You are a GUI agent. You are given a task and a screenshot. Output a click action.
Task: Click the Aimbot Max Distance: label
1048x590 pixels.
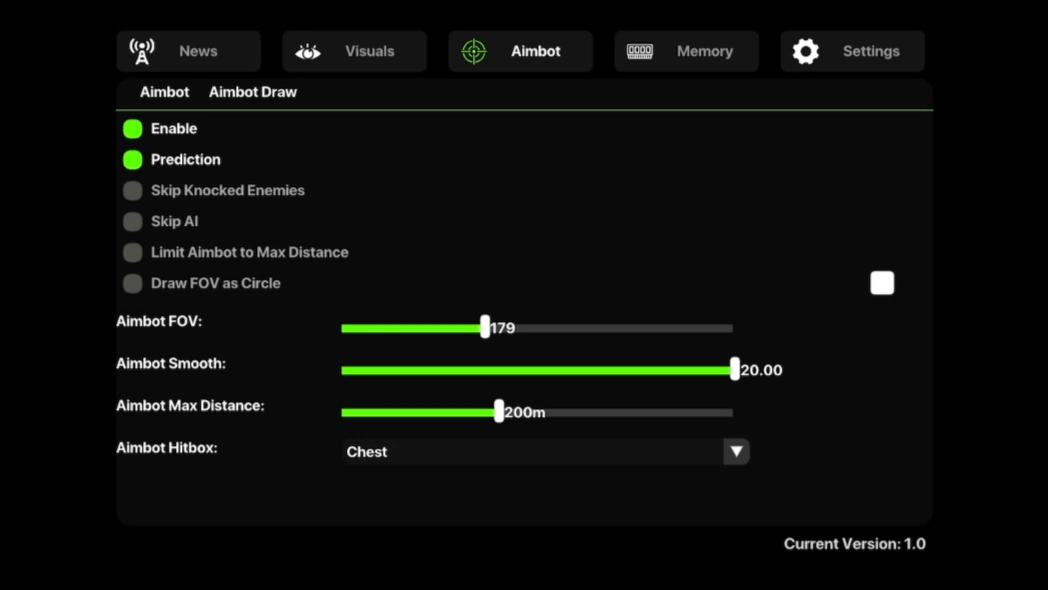pos(190,406)
